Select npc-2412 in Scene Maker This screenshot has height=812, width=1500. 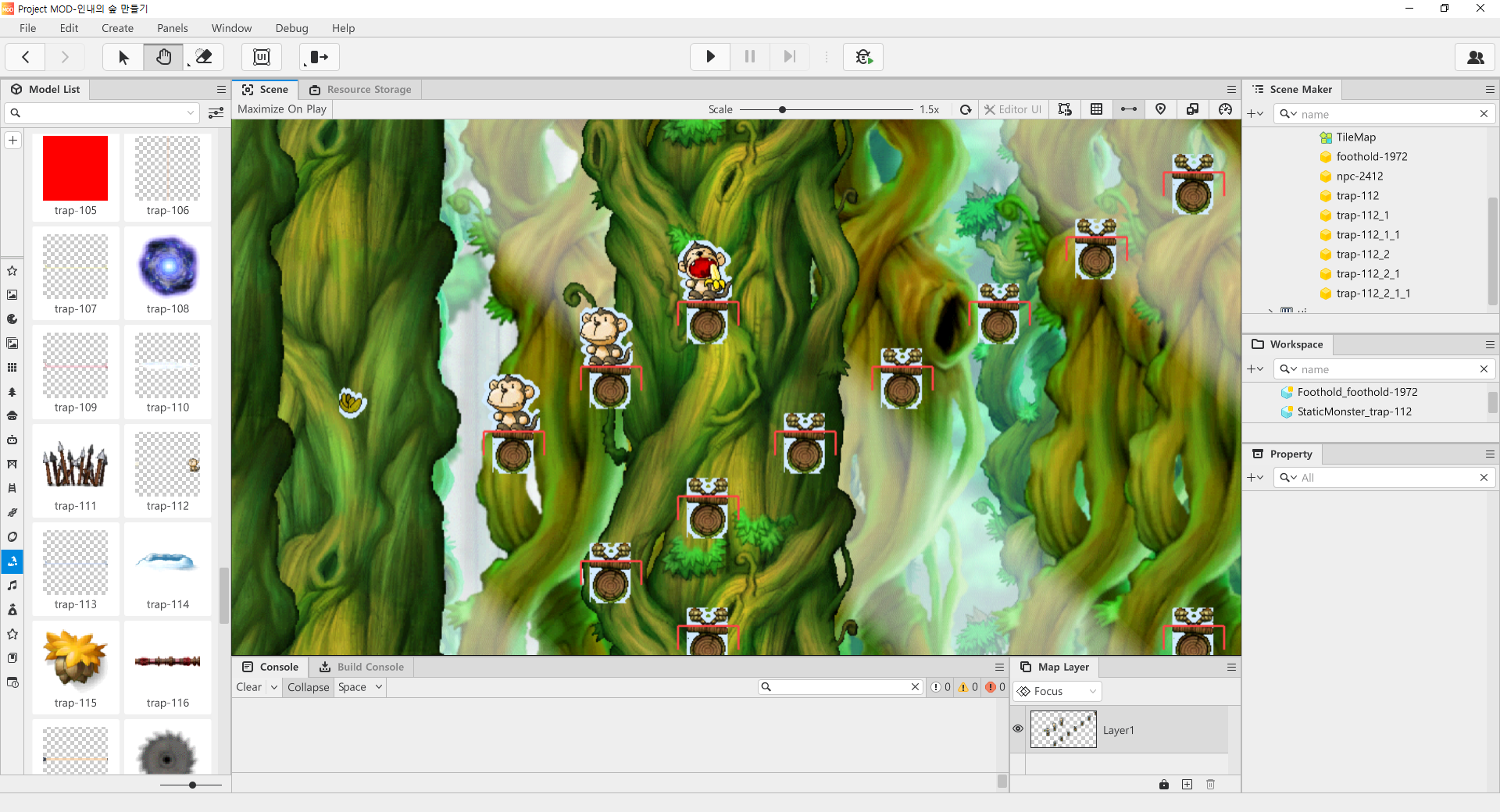[x=1359, y=176]
